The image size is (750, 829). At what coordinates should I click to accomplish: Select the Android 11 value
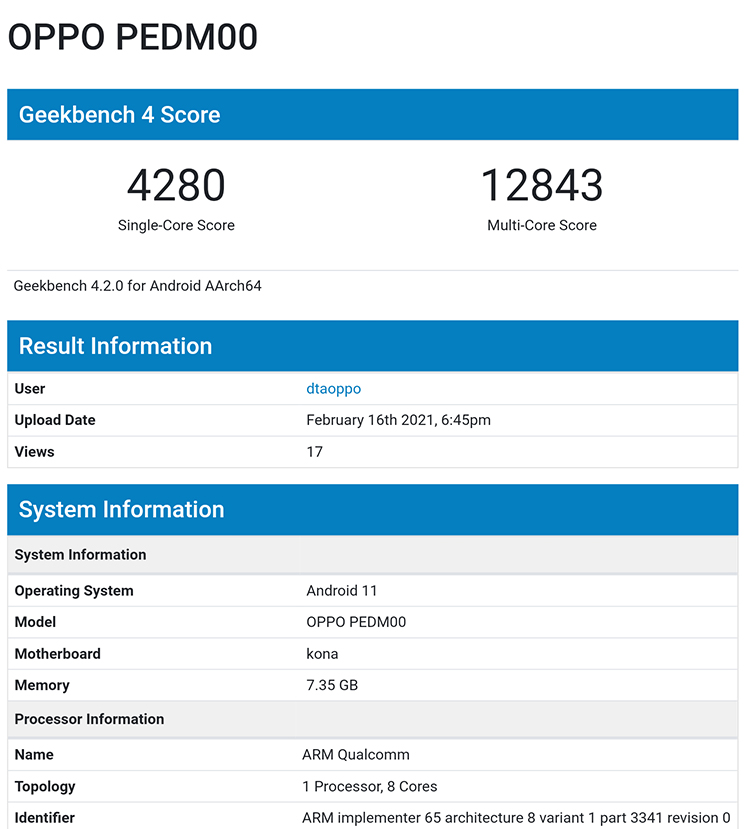(x=342, y=591)
